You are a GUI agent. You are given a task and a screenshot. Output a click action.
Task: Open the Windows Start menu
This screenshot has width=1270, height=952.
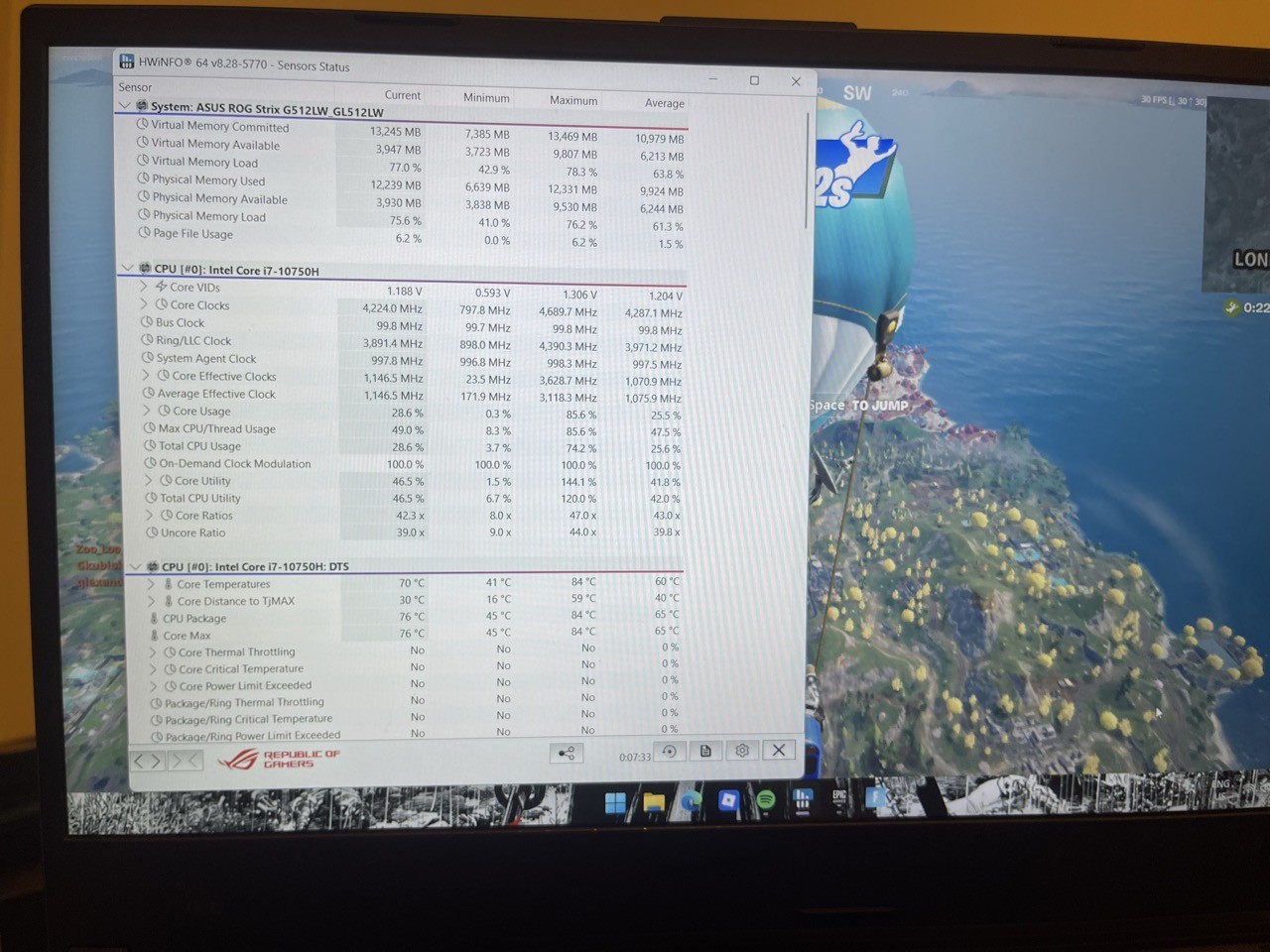[x=615, y=801]
